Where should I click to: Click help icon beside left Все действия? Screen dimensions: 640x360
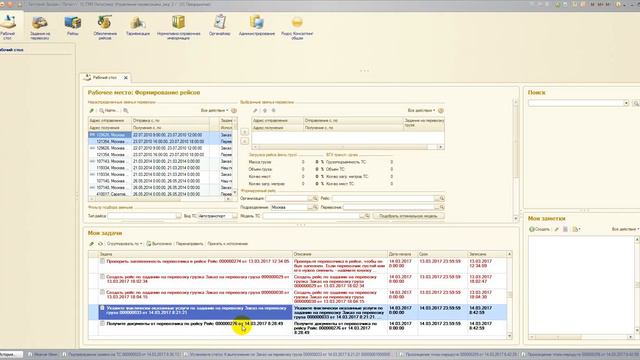(234, 111)
